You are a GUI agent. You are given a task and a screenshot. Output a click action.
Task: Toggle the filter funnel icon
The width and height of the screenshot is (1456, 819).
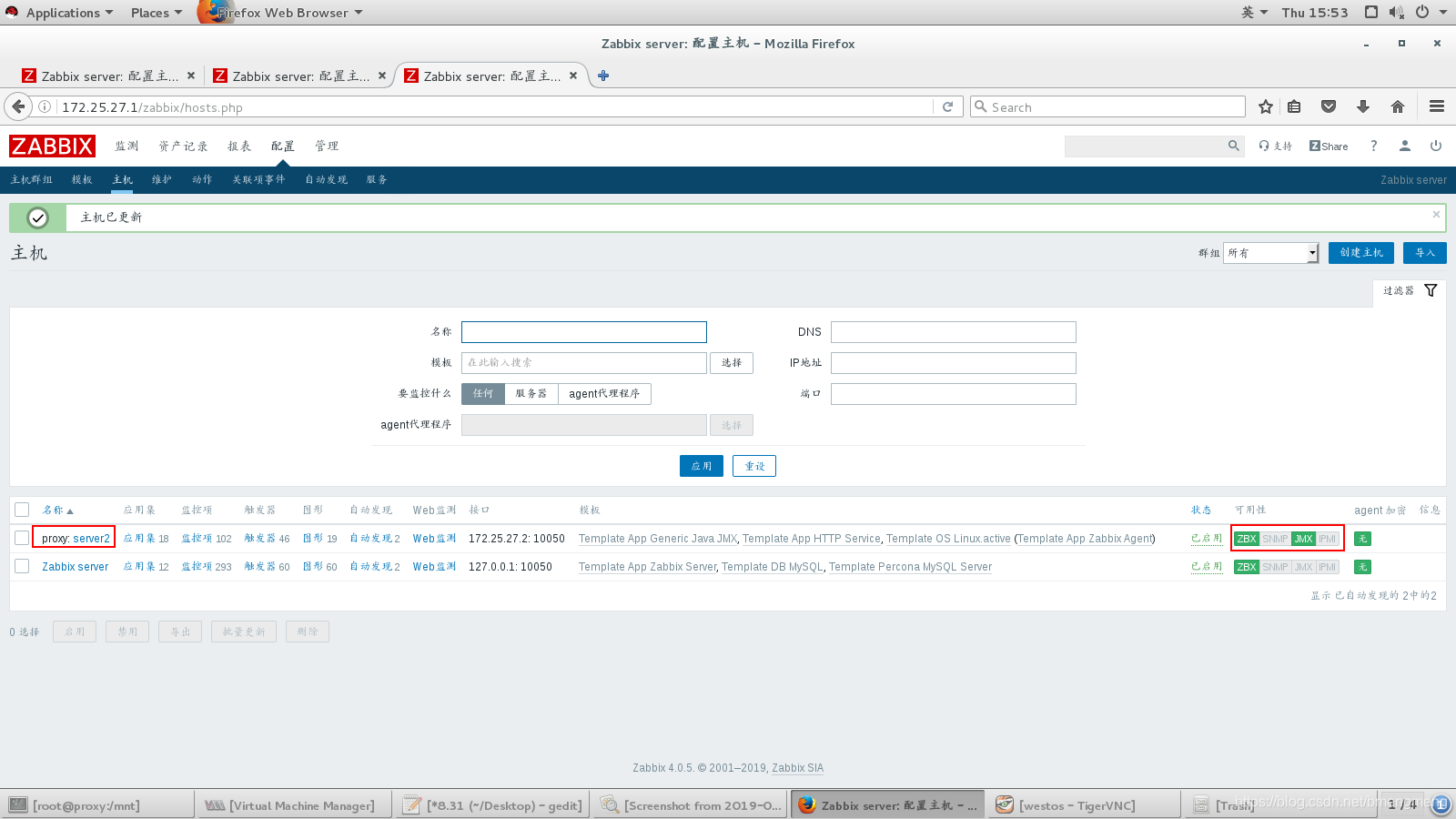tap(1431, 290)
